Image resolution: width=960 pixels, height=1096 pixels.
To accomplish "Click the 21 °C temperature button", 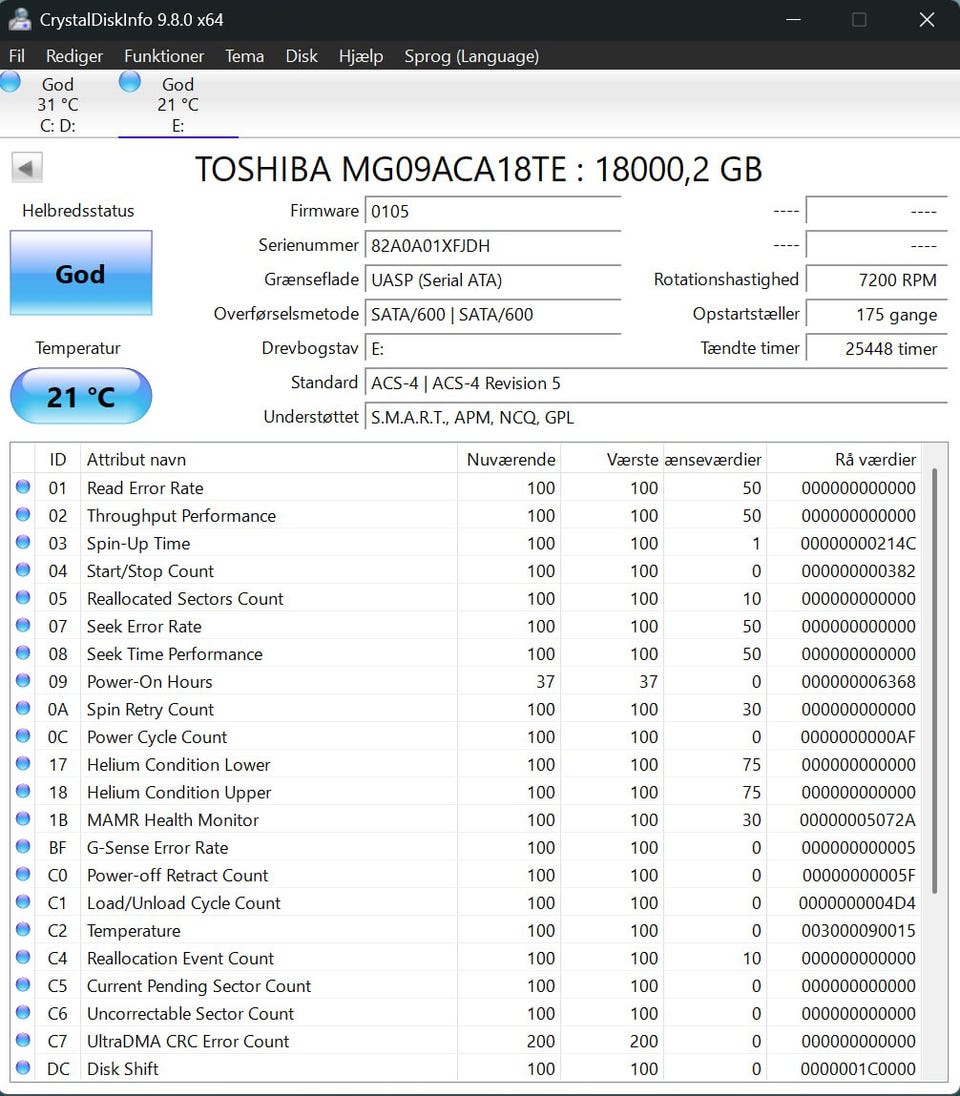I will tap(81, 397).
